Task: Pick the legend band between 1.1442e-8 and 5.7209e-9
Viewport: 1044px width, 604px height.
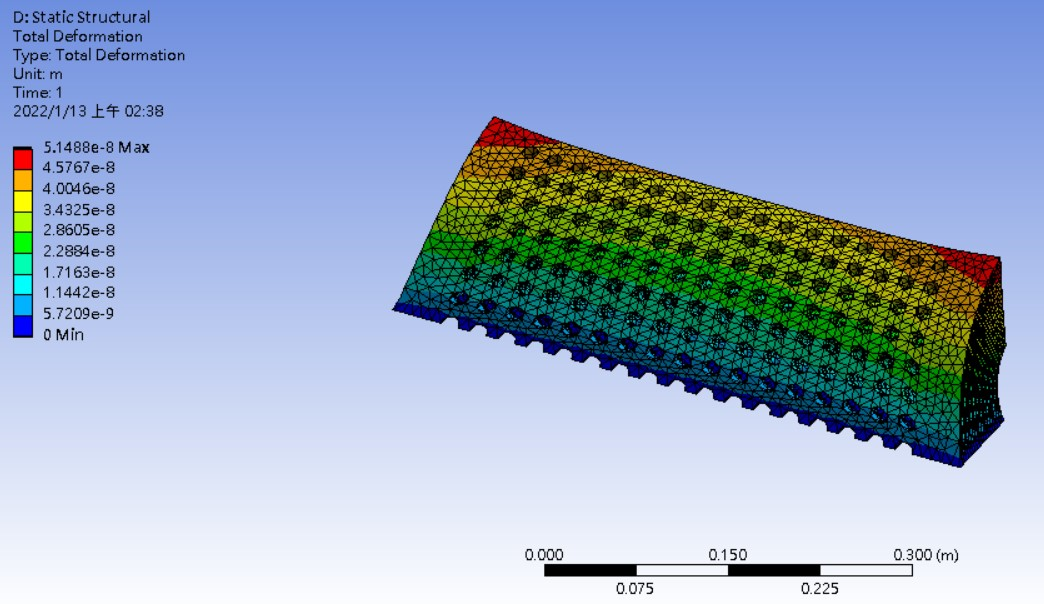Action: [x=23, y=305]
